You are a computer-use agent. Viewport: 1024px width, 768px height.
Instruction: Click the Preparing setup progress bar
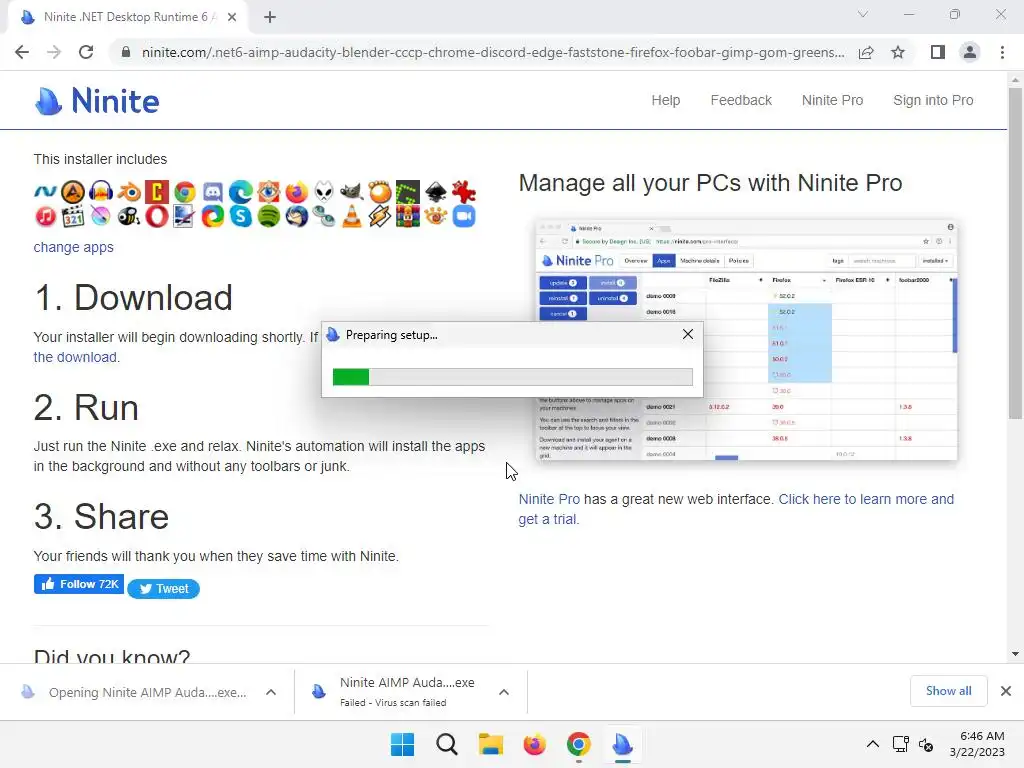(513, 377)
